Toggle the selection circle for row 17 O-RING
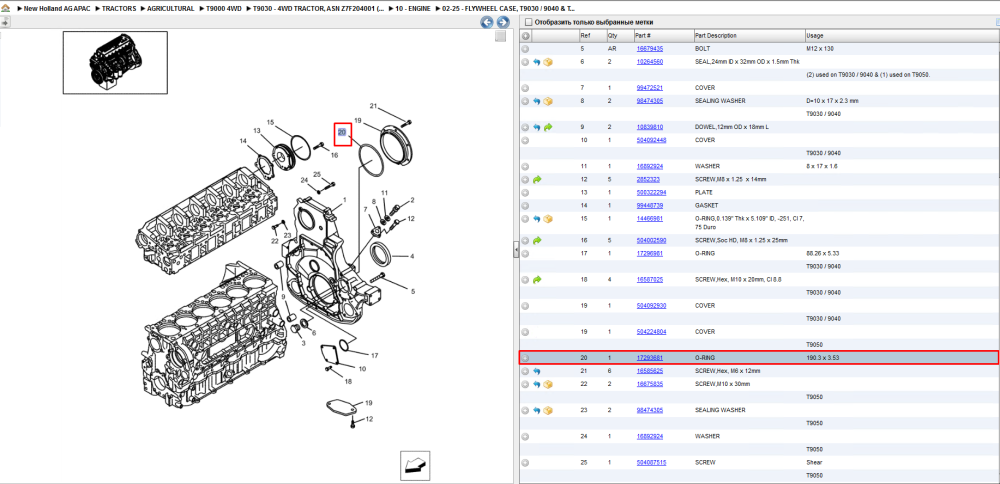The image size is (1000, 484). (526, 253)
